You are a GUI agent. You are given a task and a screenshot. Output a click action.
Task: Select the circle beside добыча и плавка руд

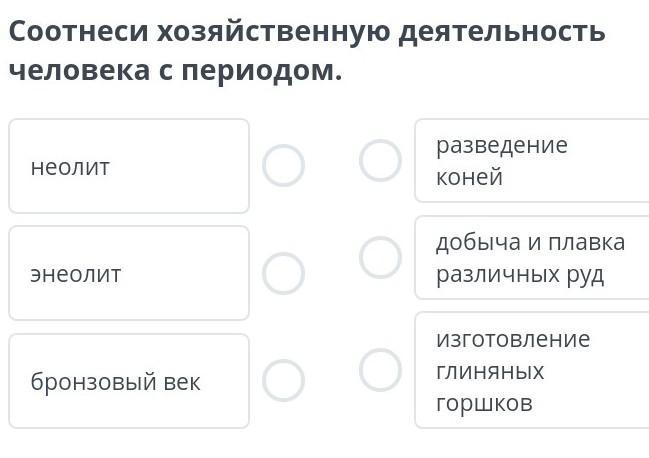pyautogui.click(x=380, y=257)
